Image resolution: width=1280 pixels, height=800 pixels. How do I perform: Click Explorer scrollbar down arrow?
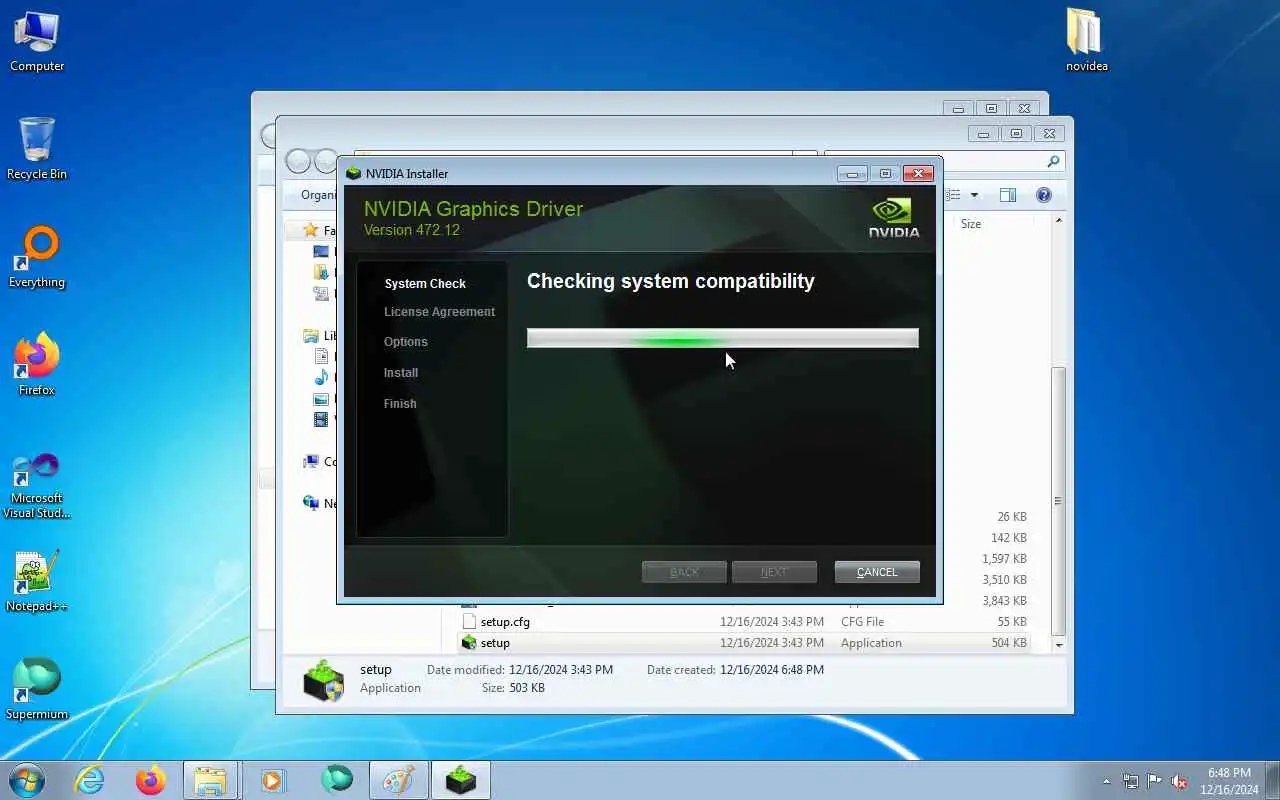tap(1059, 645)
